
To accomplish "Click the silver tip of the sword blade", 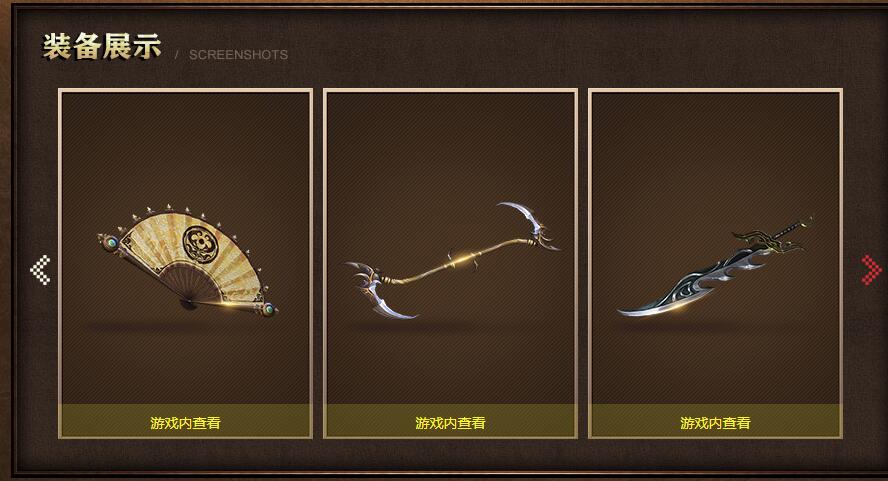I will tap(631, 310).
